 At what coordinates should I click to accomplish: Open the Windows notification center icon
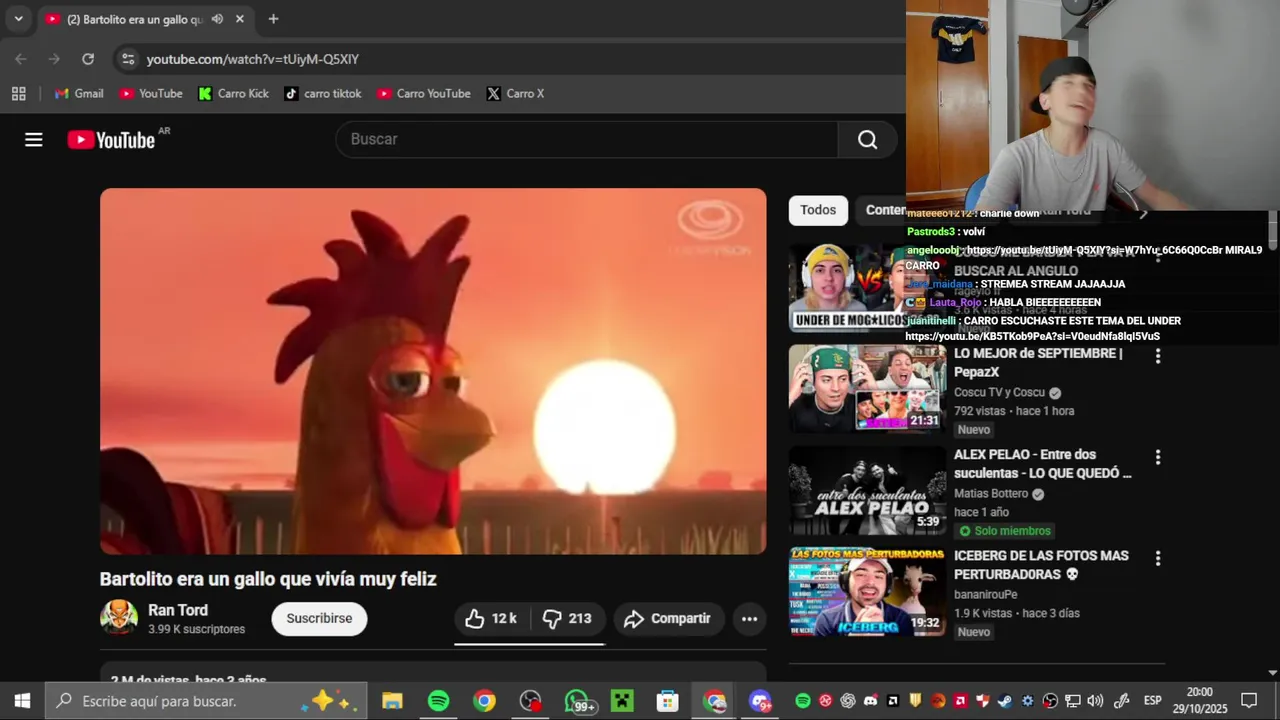[x=1249, y=701]
